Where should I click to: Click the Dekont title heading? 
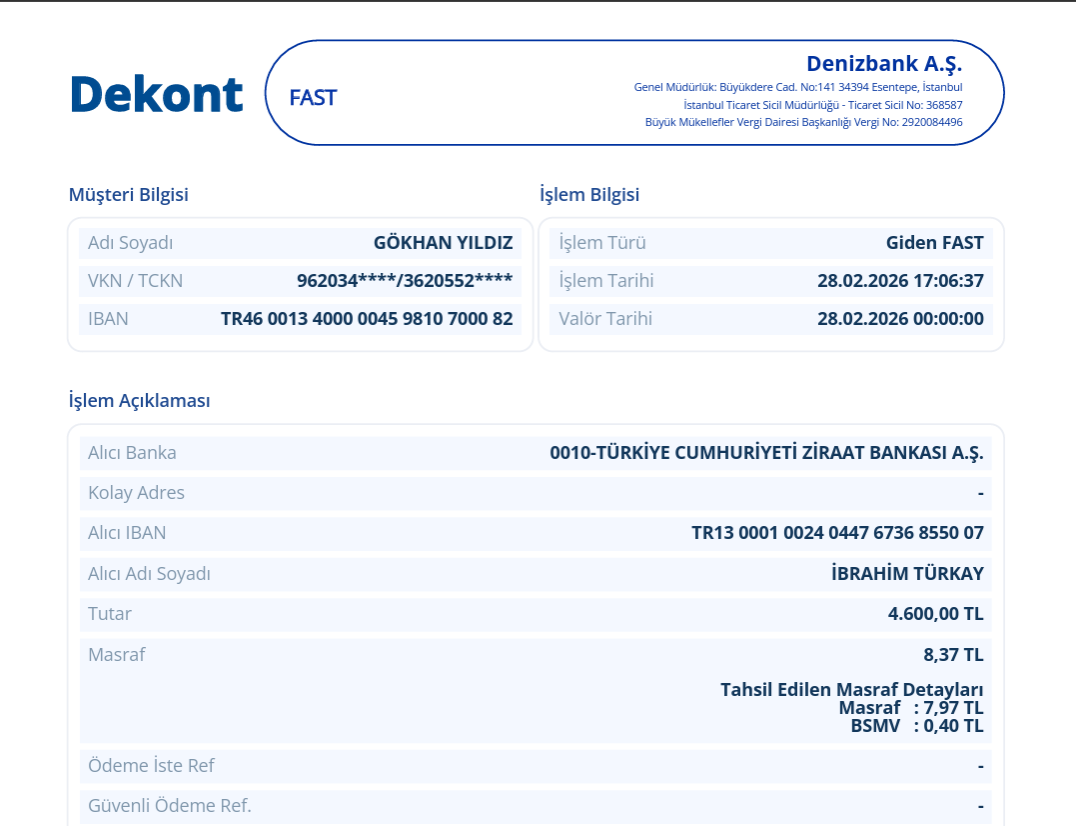tap(156, 94)
